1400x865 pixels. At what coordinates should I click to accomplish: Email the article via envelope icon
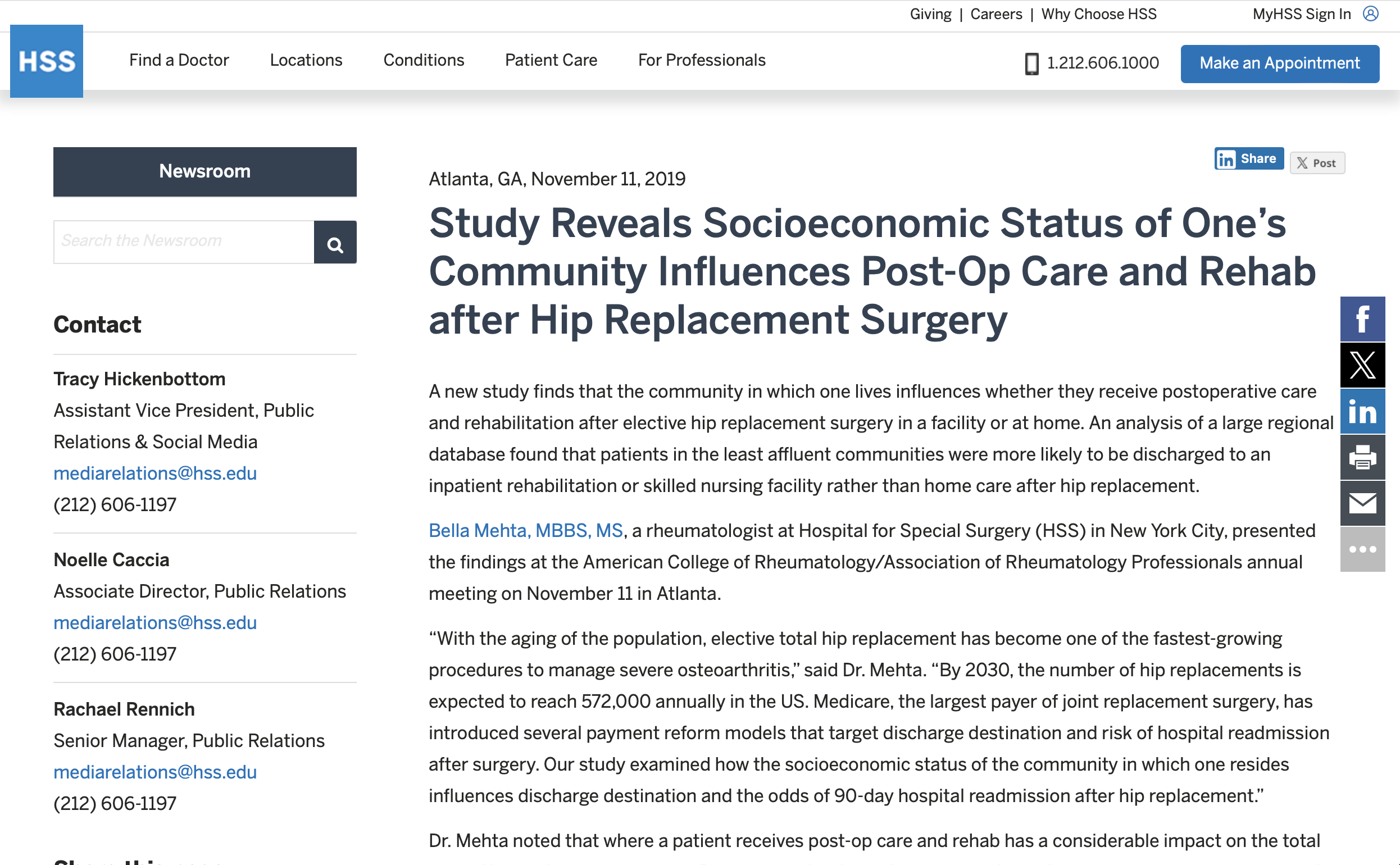1362,503
